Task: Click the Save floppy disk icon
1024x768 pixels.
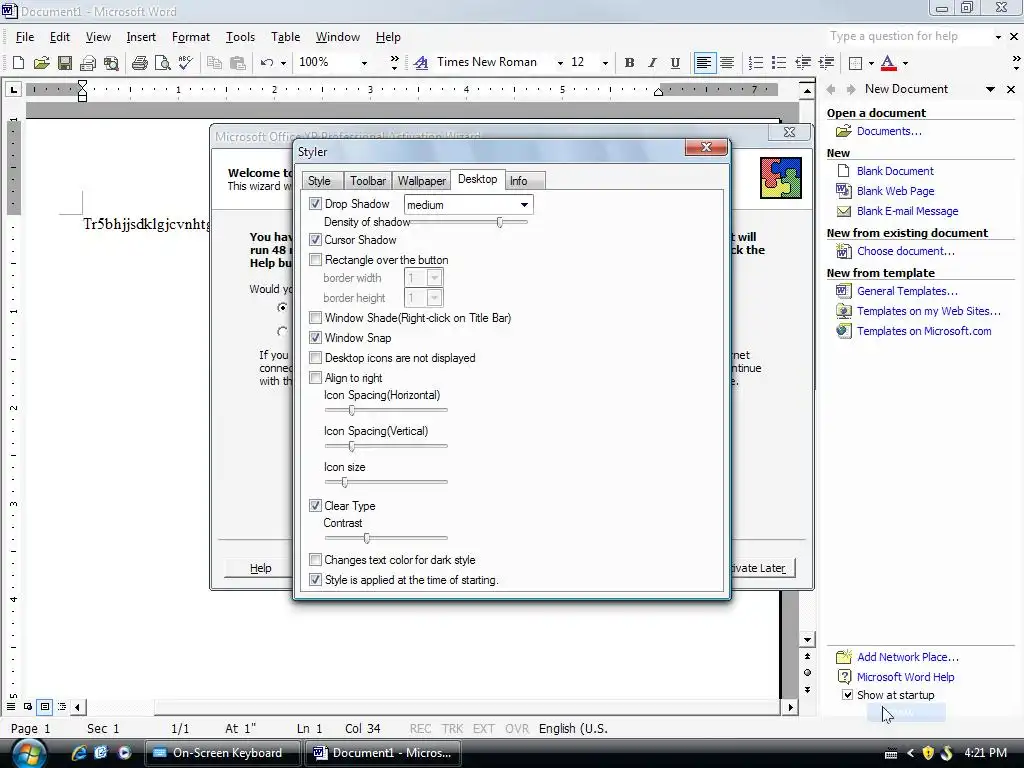Action: [x=65, y=63]
